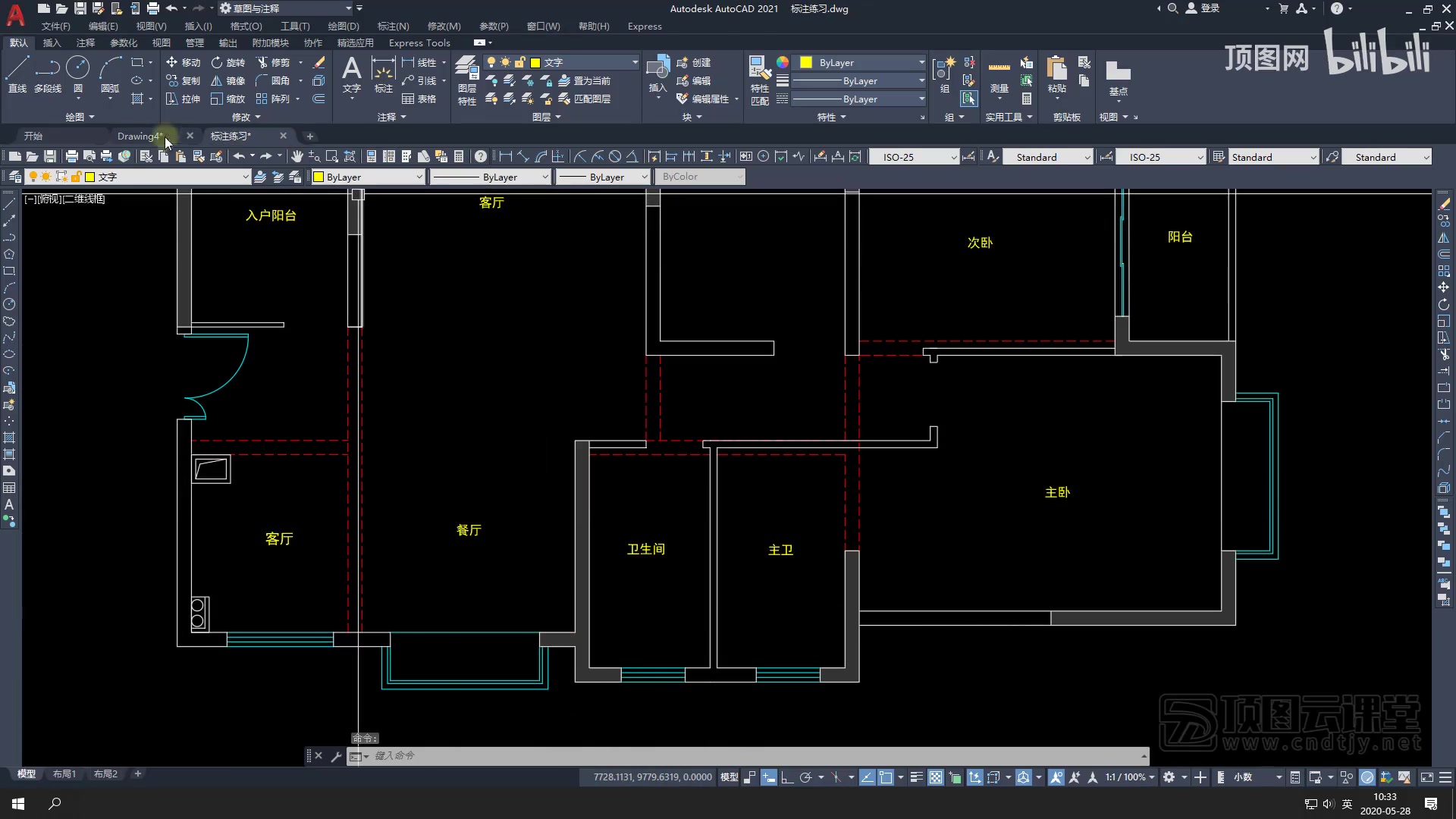
Task: Open the 小数 units dropdown
Action: pyautogui.click(x=1257, y=777)
